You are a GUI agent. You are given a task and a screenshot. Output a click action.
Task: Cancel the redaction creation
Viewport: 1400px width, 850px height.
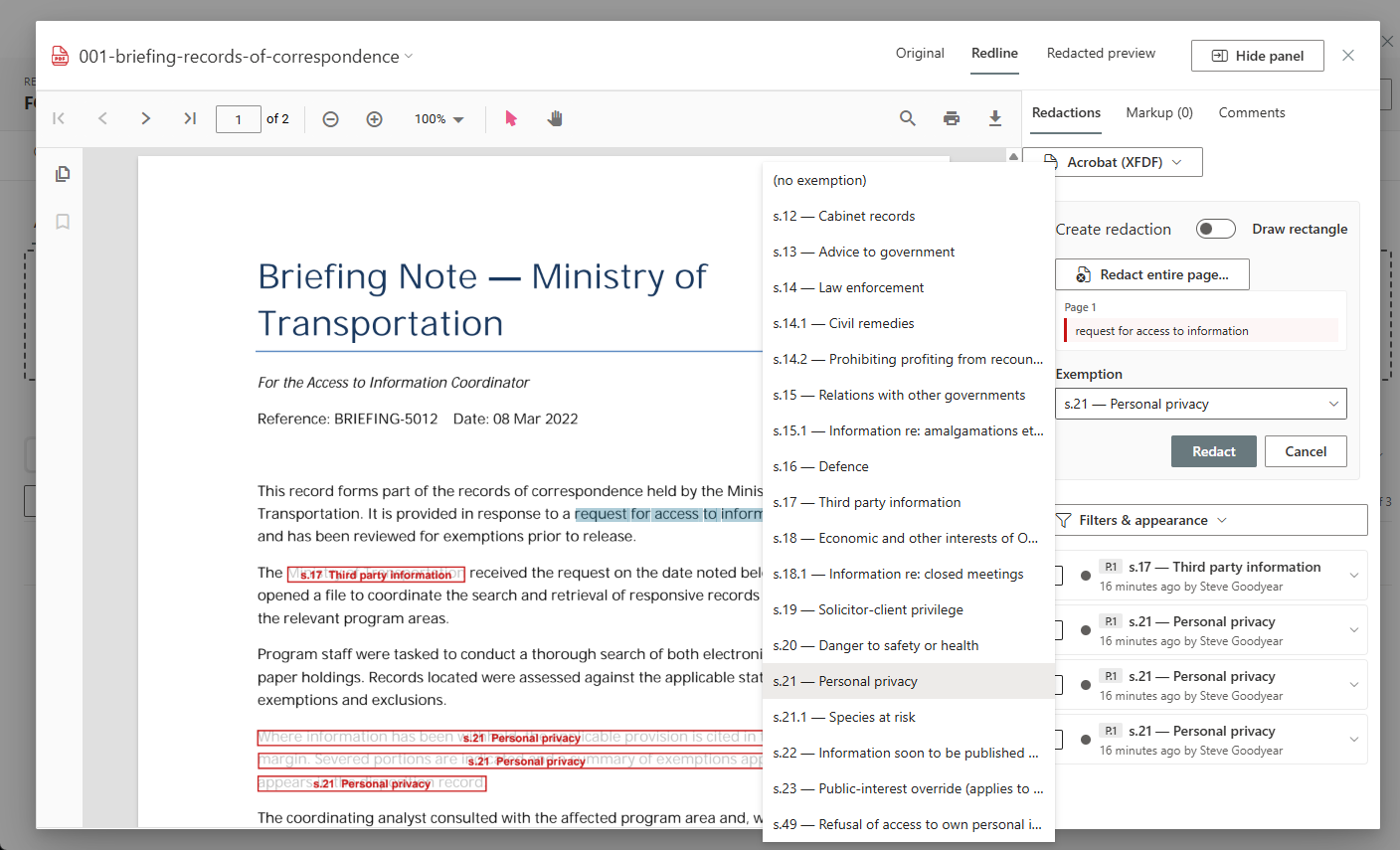point(1306,451)
